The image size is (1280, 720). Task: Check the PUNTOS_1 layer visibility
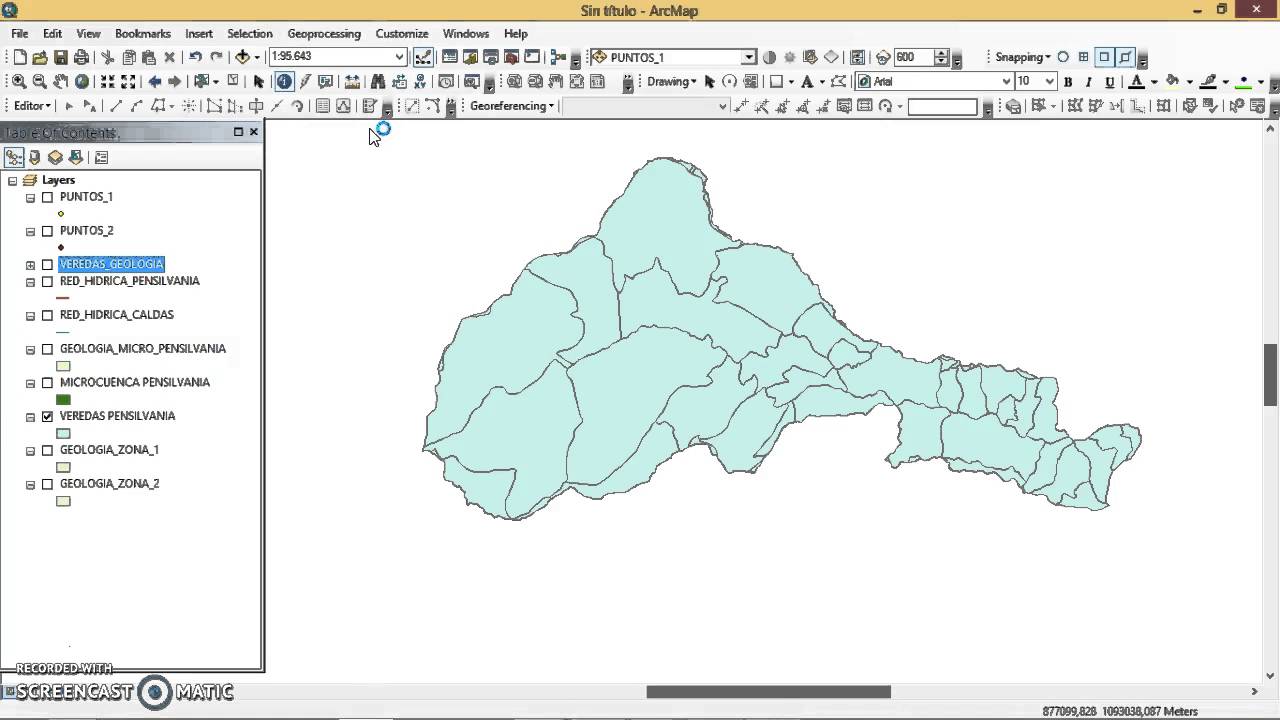tap(47, 197)
